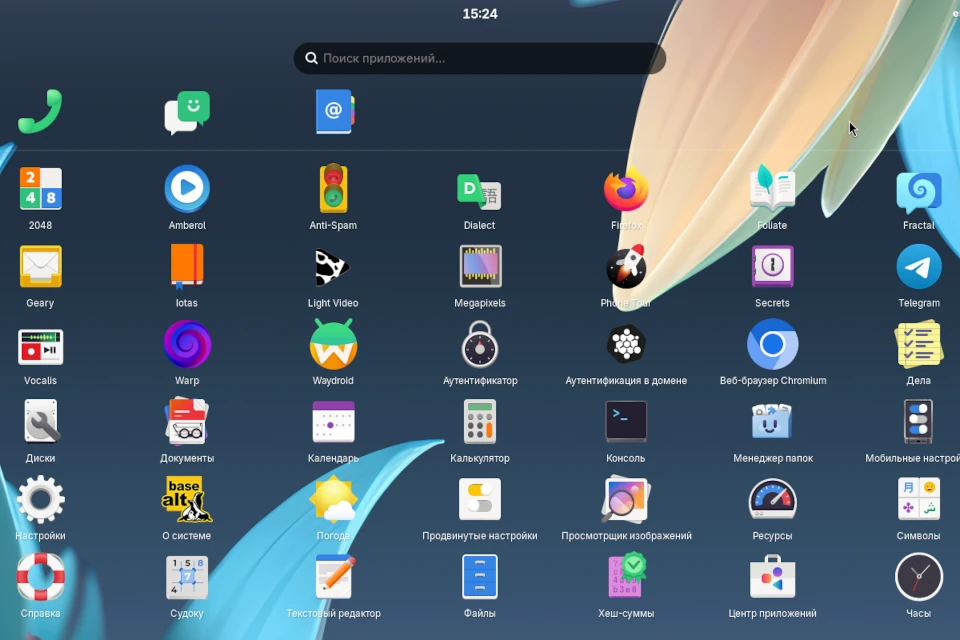Launch the 2048 game
960x640 pixels.
(x=40, y=190)
